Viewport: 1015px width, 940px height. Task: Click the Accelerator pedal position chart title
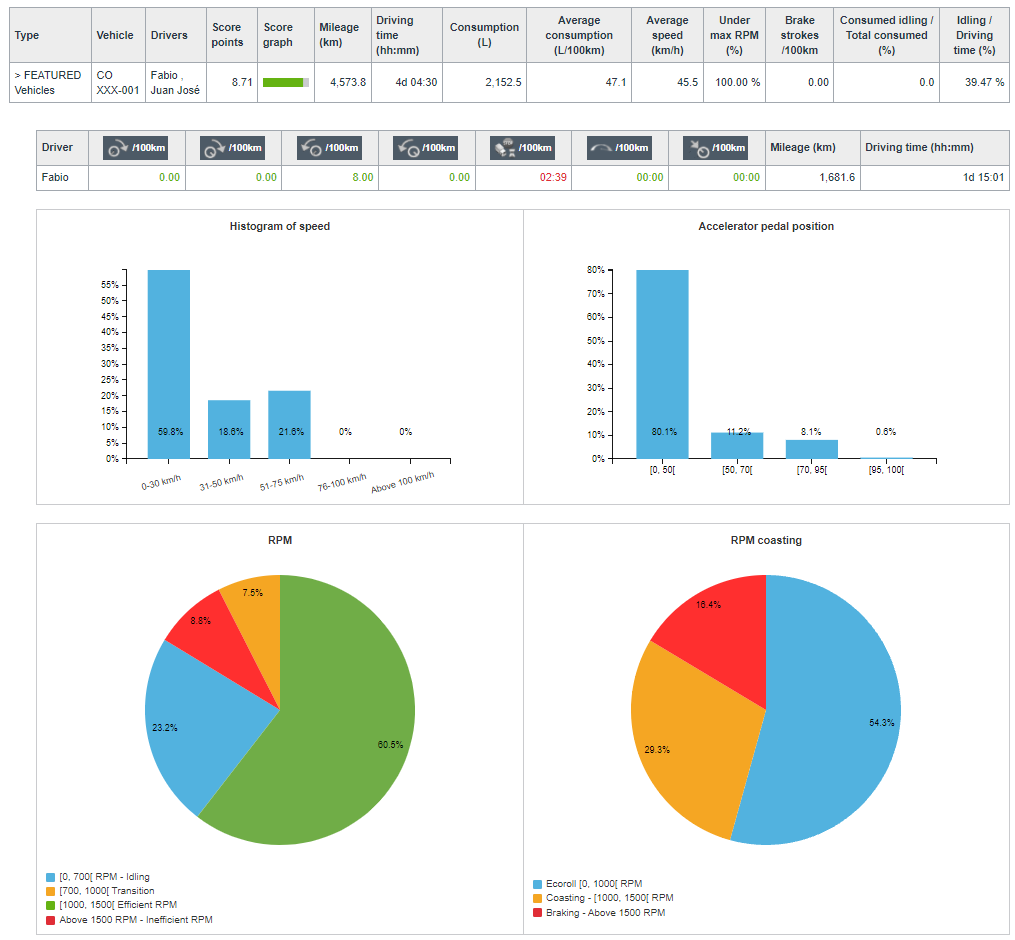(x=766, y=226)
